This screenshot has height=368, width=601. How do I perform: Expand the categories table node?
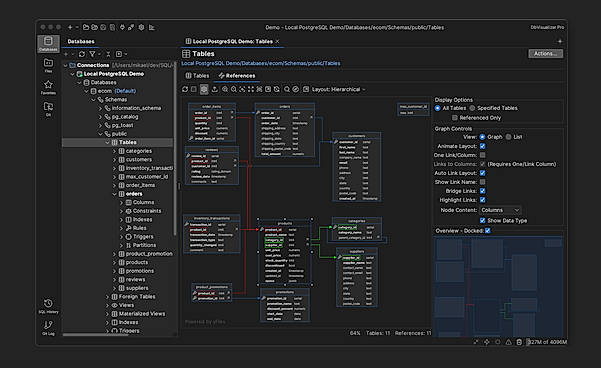tap(114, 151)
